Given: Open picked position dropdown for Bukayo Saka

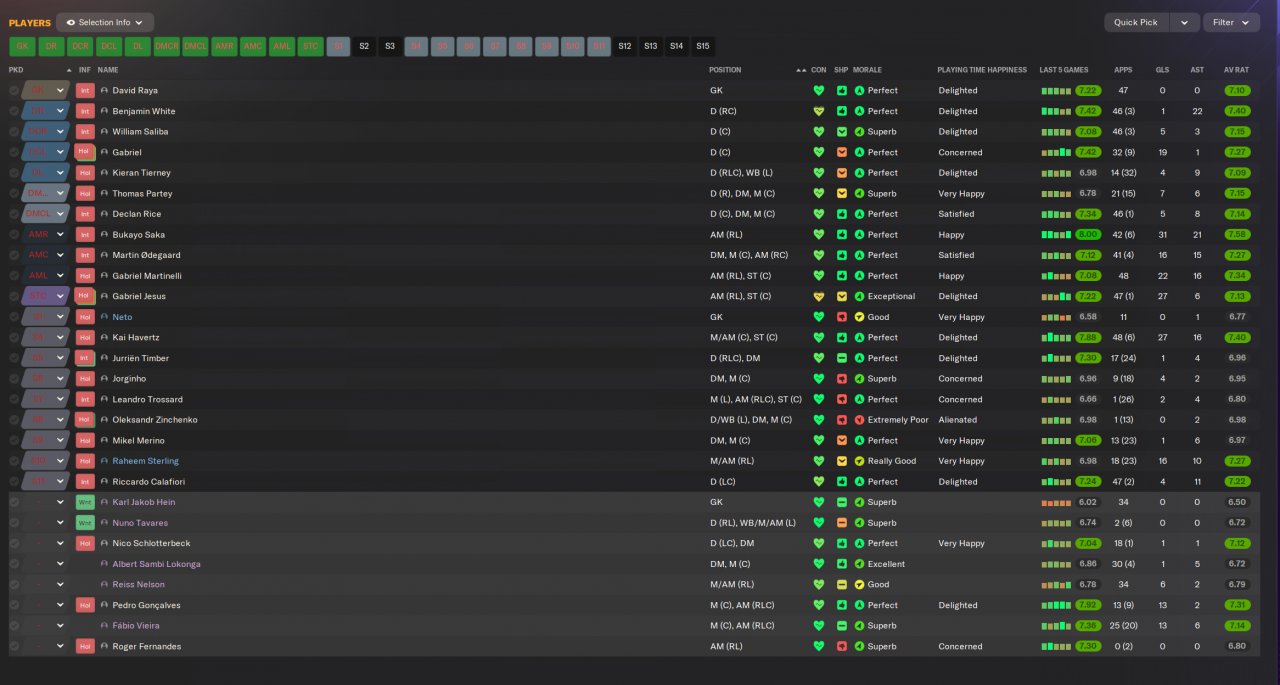Looking at the screenshot, I should [60, 235].
